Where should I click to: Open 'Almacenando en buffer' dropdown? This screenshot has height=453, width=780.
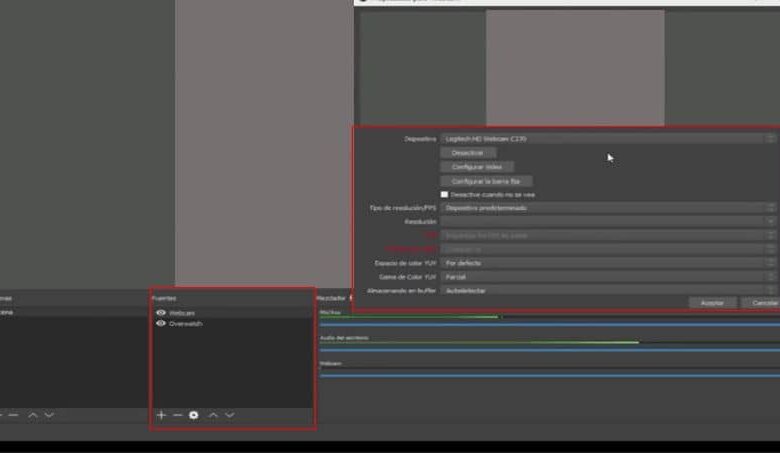coord(607,290)
